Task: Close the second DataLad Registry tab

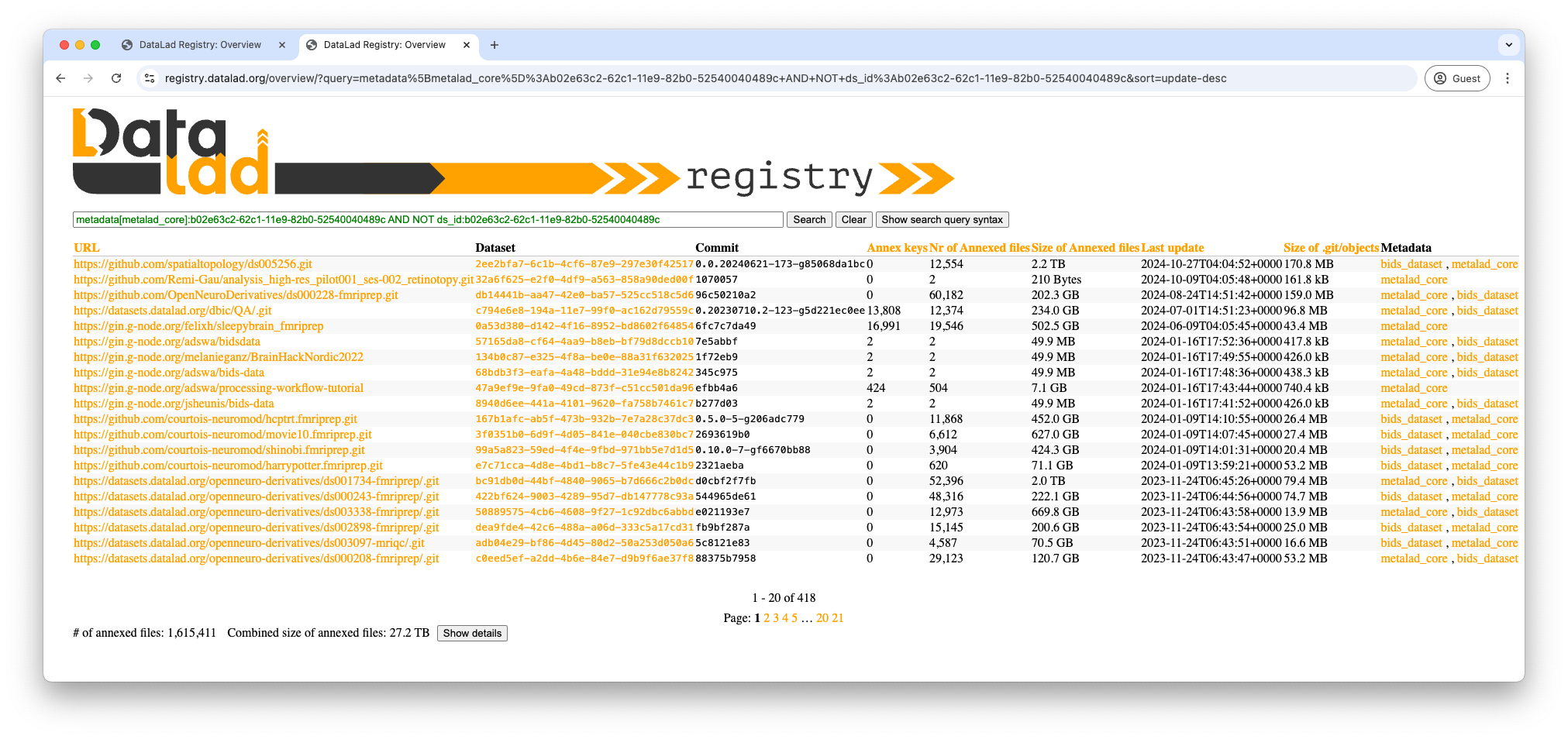Action: tap(467, 45)
